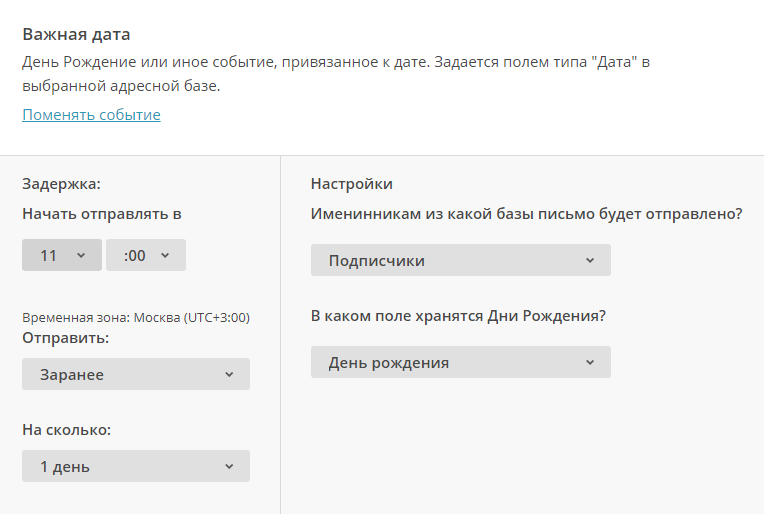The width and height of the screenshot is (764, 514).
Task: Open the День рождения field dropdown
Action: 461,362
